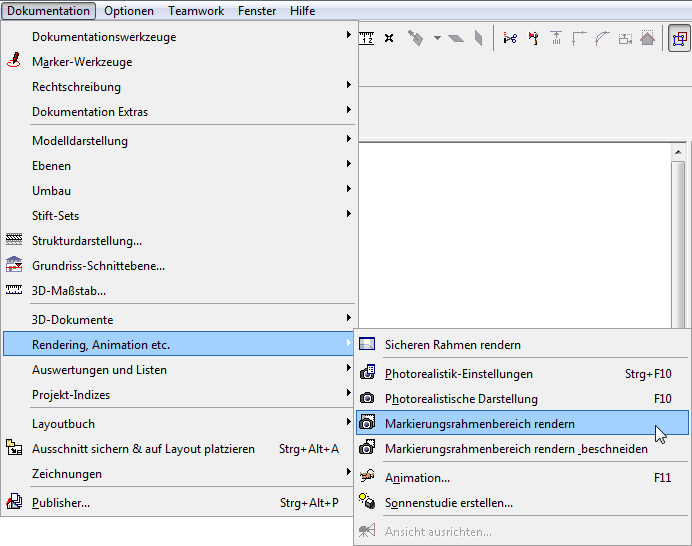This screenshot has width=692, height=546.
Task: Toggle the active suspend groups toolbar button
Action: [x=679, y=38]
